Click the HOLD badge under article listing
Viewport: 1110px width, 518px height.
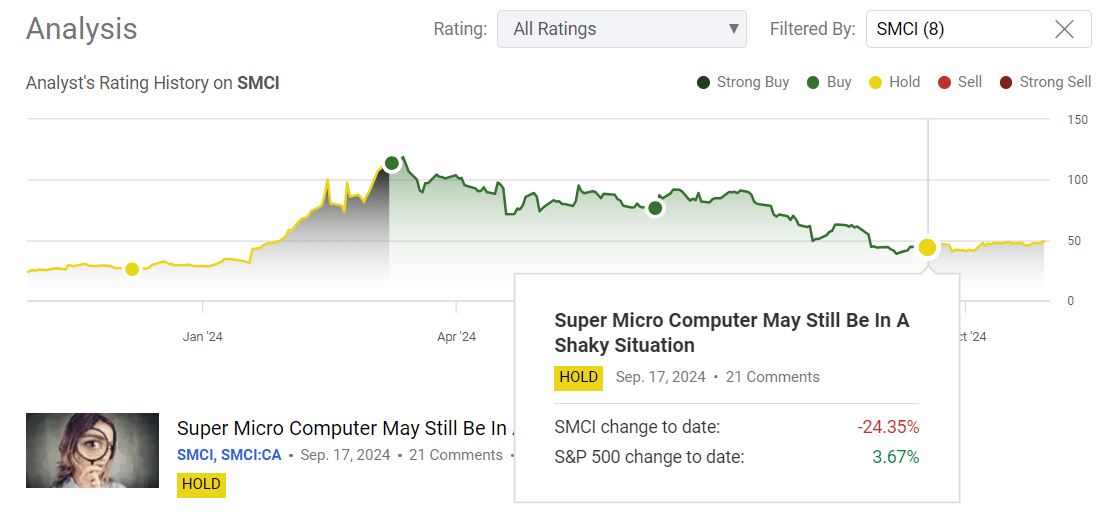pyautogui.click(x=201, y=485)
